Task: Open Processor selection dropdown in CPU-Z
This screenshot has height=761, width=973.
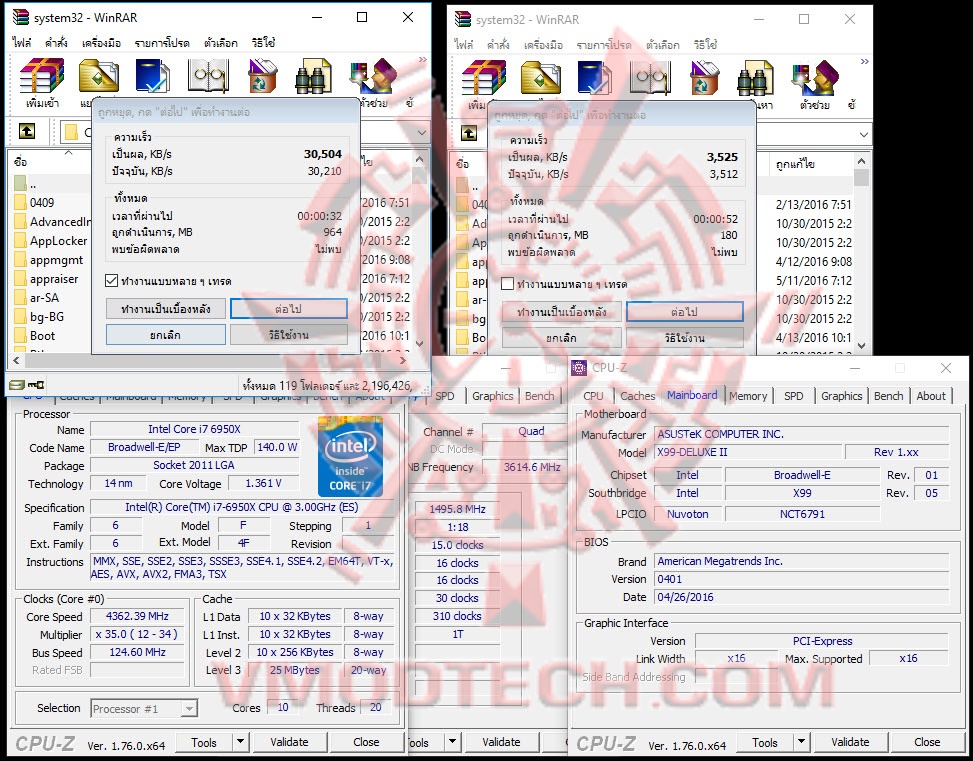Action: point(190,708)
